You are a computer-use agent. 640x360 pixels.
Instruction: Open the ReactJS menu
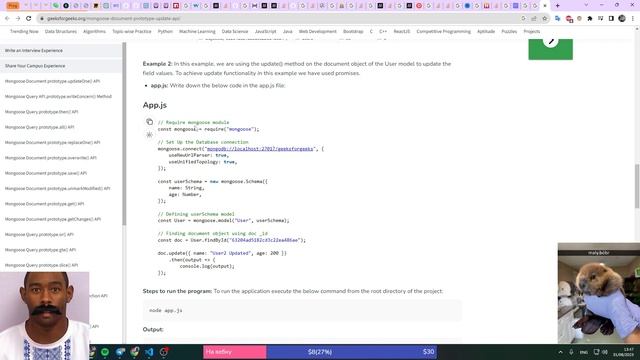(402, 31)
